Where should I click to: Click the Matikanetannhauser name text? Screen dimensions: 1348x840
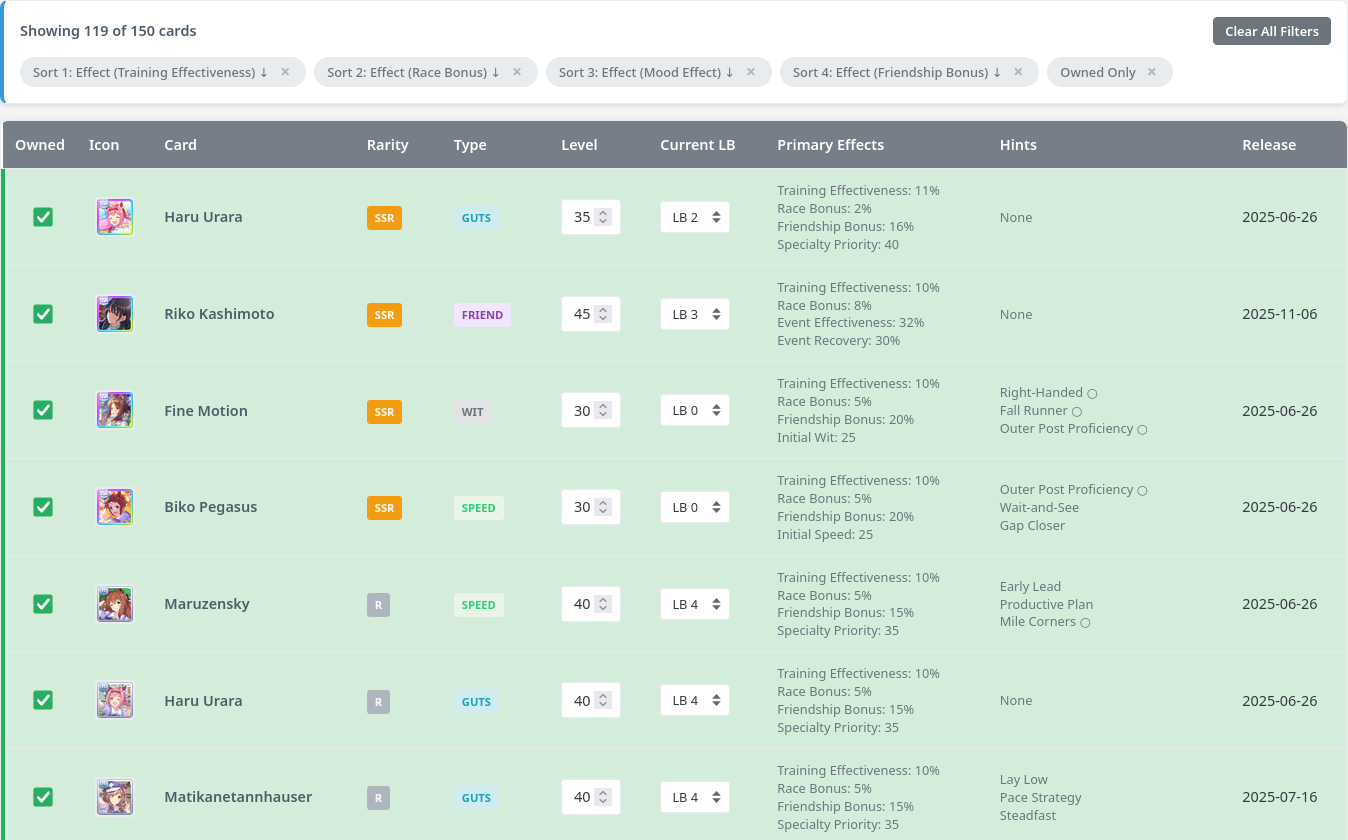click(238, 797)
